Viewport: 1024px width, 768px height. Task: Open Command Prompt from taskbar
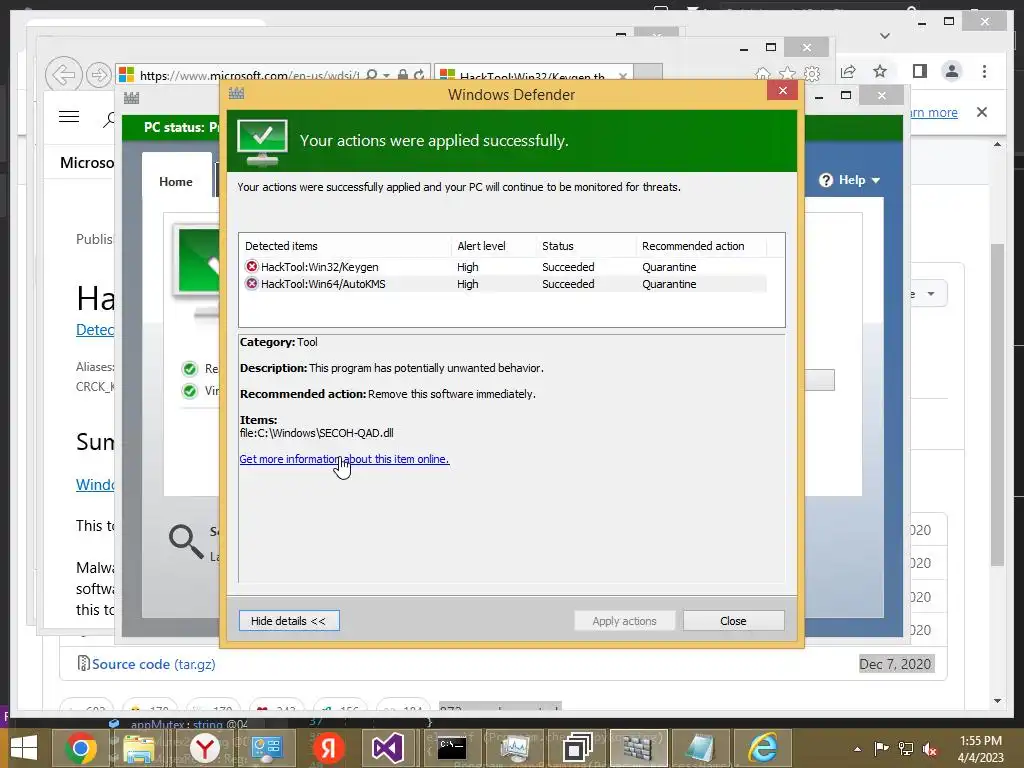452,748
